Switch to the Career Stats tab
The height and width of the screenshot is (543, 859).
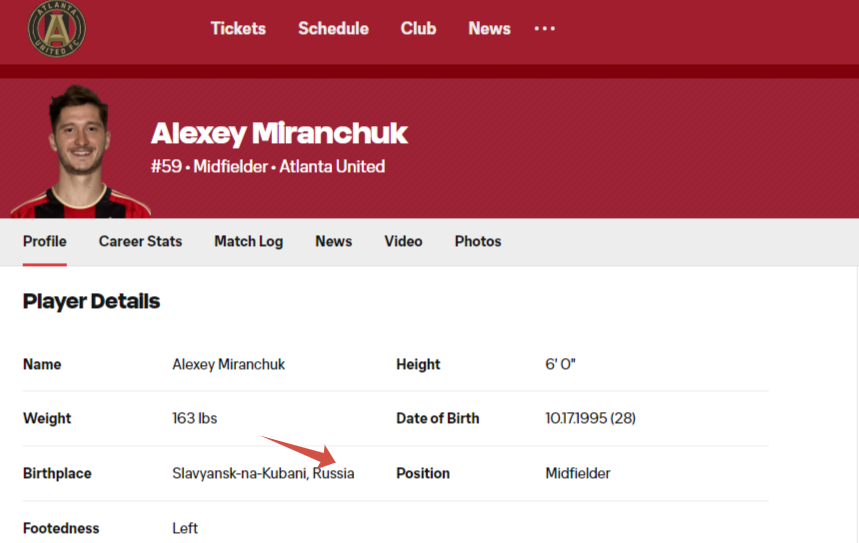pyautogui.click(x=140, y=242)
